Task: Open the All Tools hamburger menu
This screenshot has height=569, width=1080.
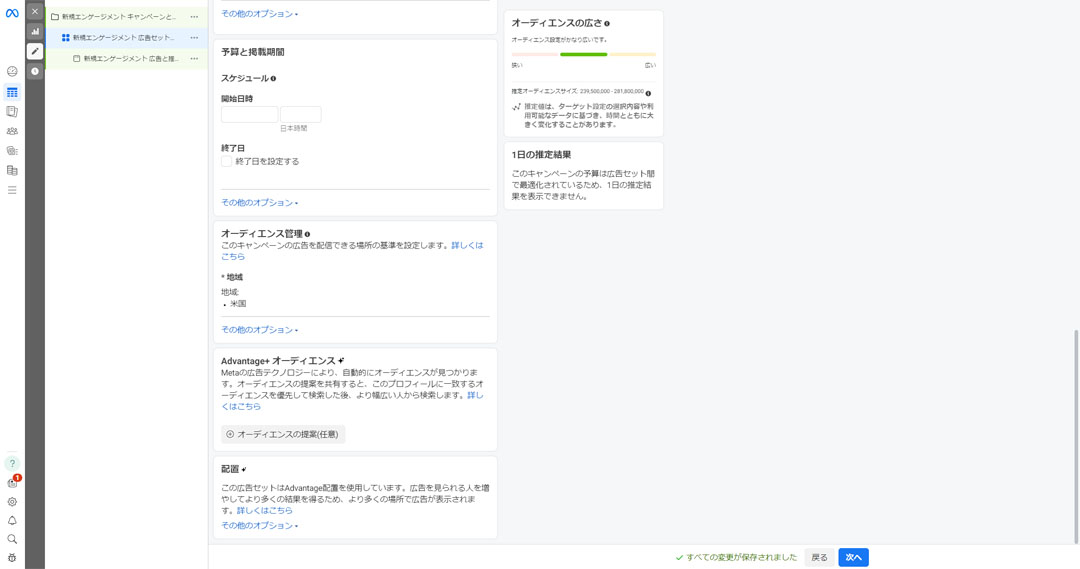Action: coord(12,190)
